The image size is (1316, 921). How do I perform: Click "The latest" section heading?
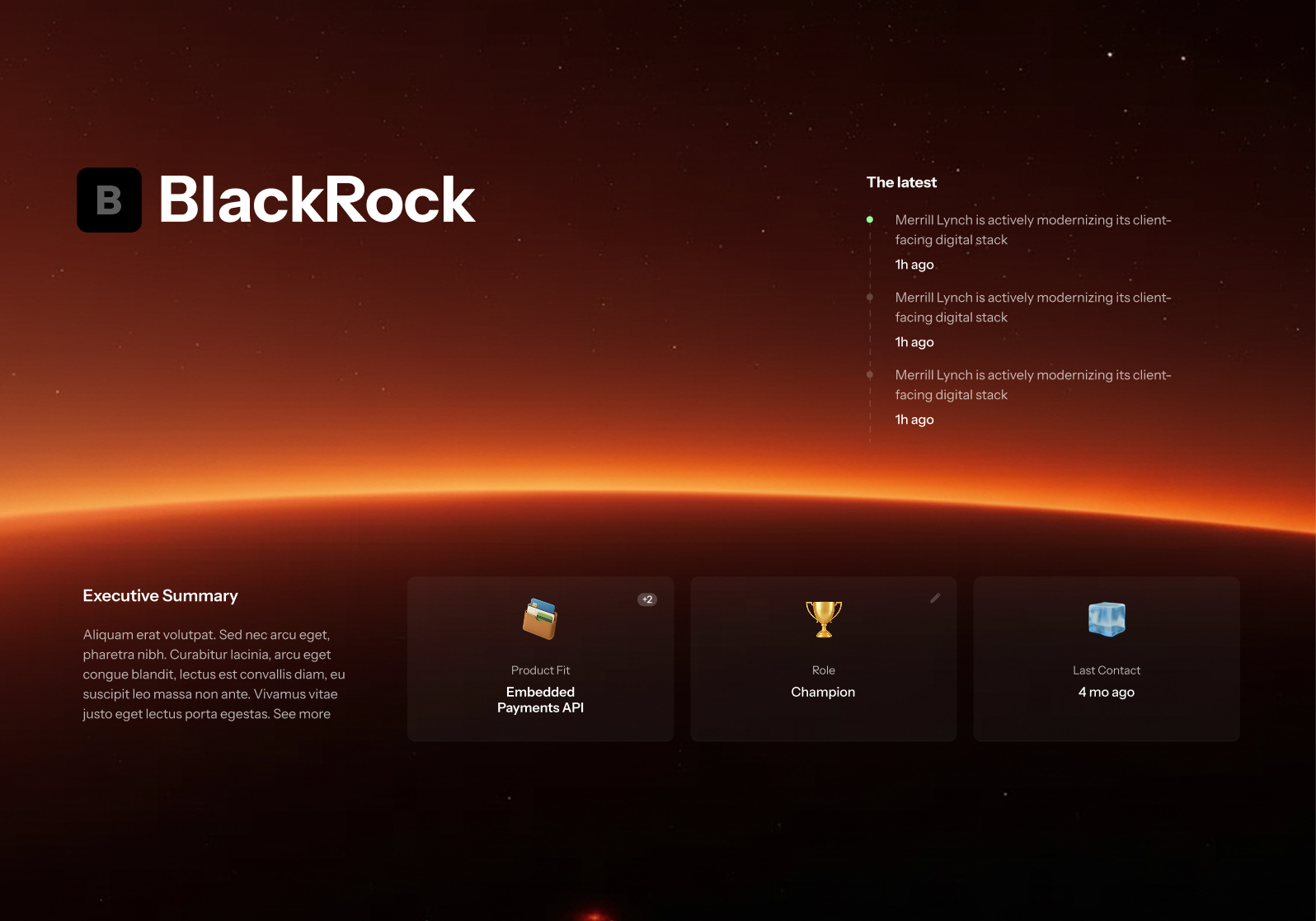pyautogui.click(x=901, y=183)
